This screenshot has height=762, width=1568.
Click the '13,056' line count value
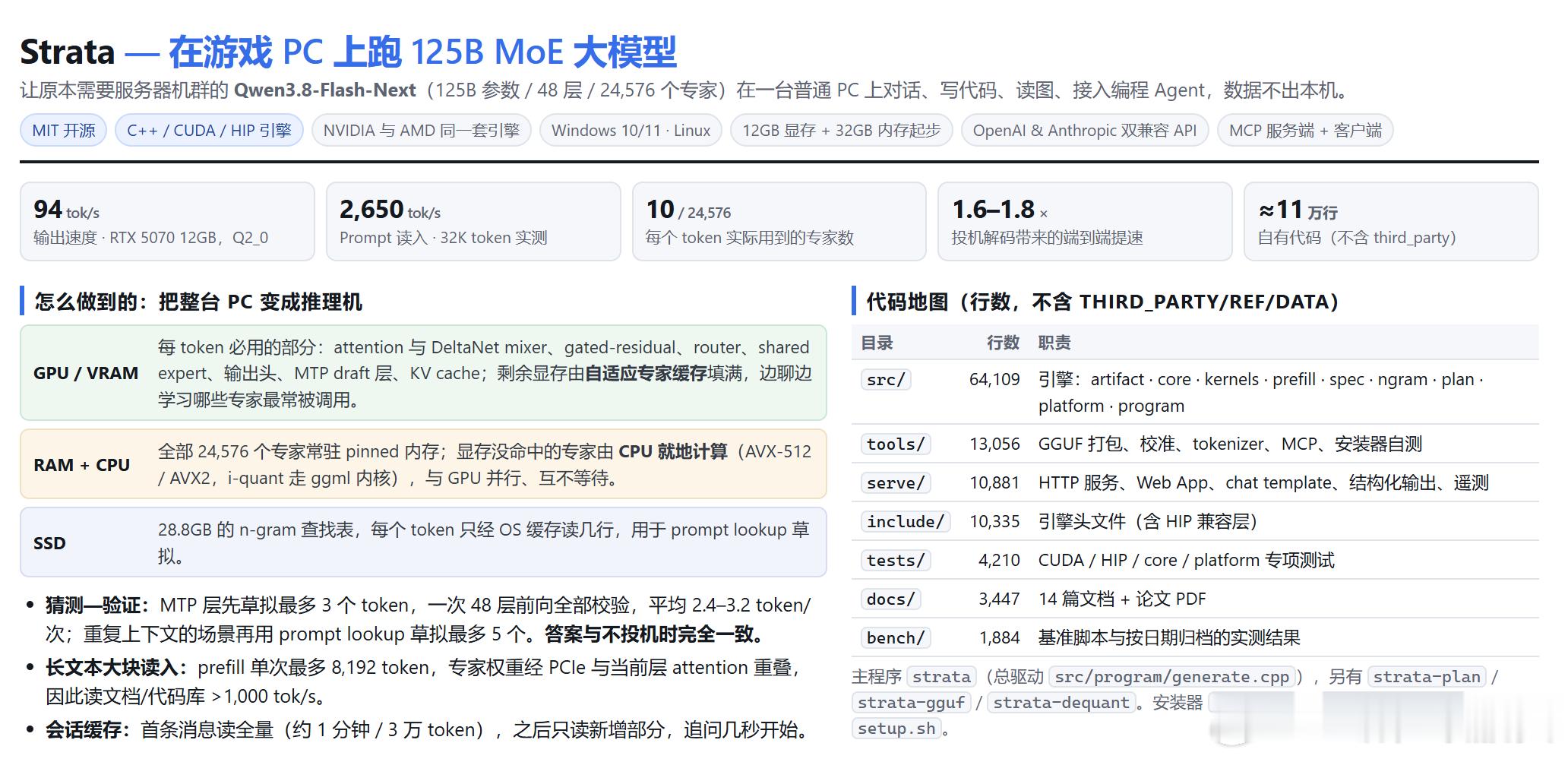pos(994,444)
